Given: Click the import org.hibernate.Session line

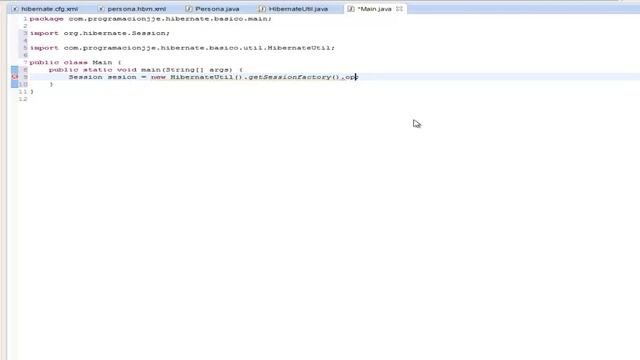Looking at the screenshot, I should click(x=100, y=33).
